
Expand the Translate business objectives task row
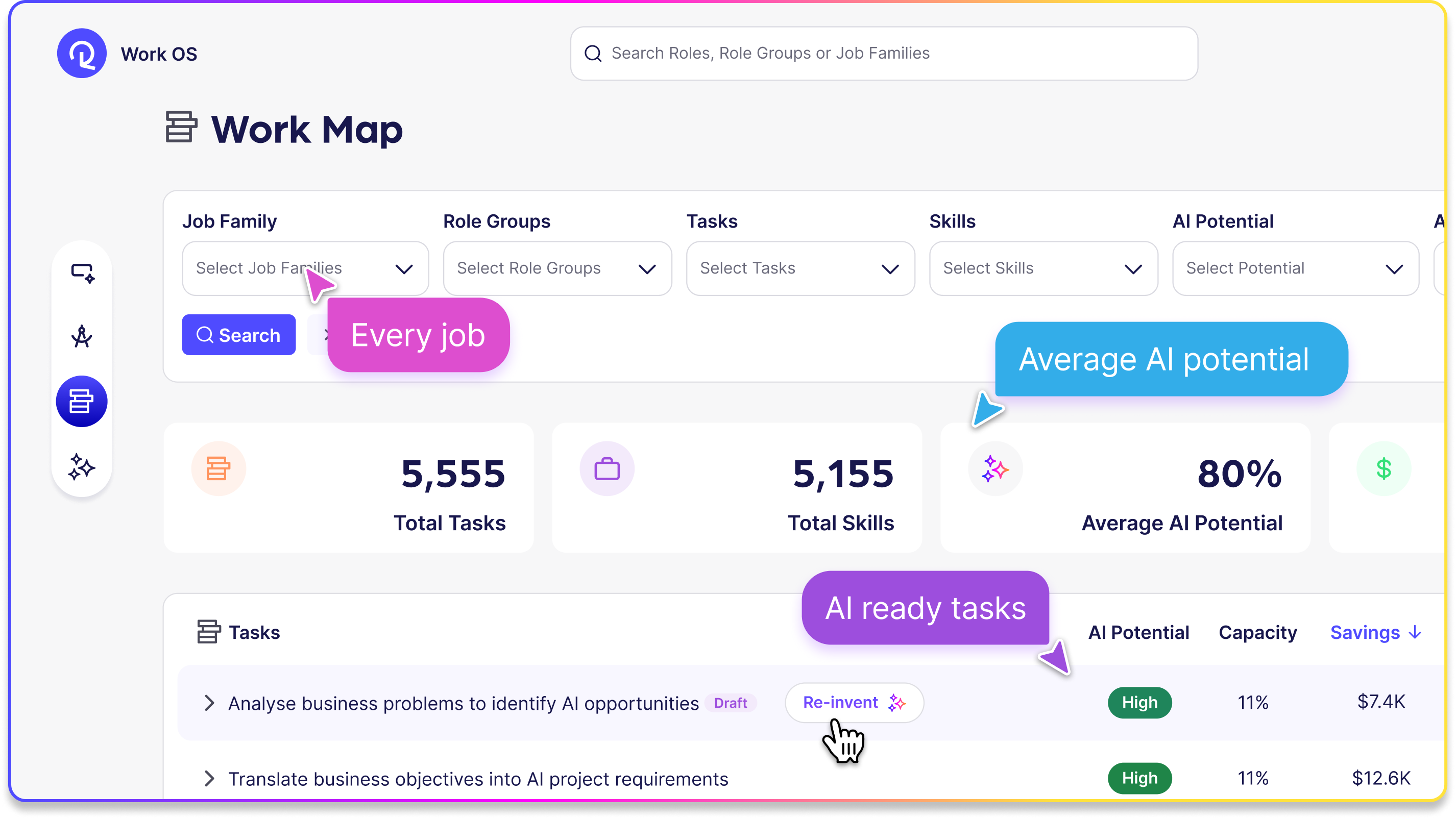[209, 778]
